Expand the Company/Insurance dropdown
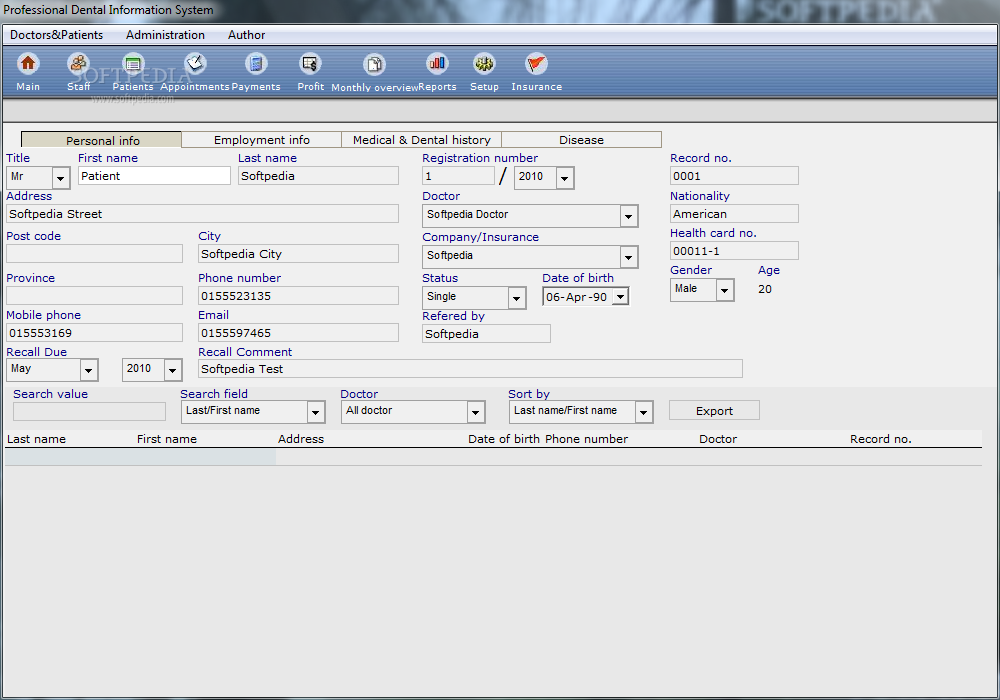The height and width of the screenshot is (700, 1000). pyautogui.click(x=628, y=258)
